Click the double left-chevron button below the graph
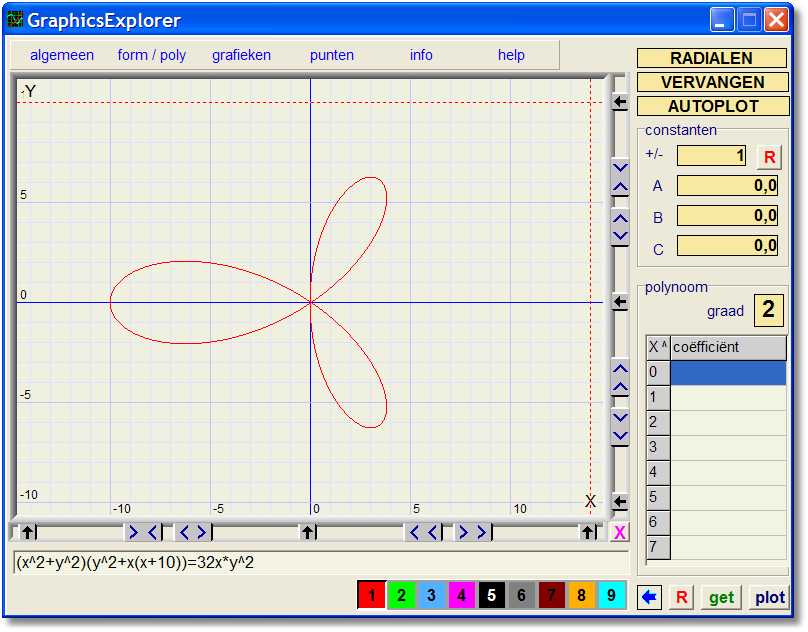The height and width of the screenshot is (632, 808). (424, 532)
